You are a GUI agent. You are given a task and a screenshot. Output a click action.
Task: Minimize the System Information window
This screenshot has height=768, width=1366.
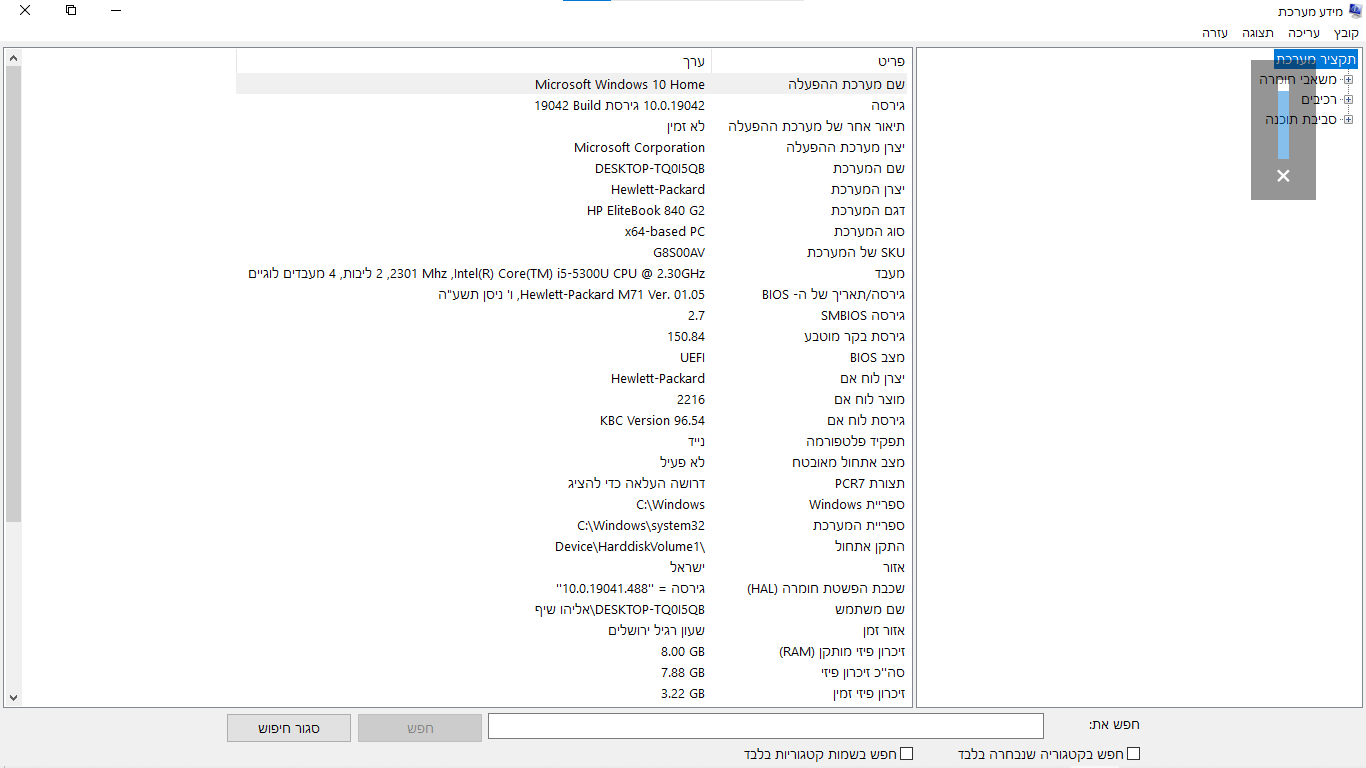point(116,10)
